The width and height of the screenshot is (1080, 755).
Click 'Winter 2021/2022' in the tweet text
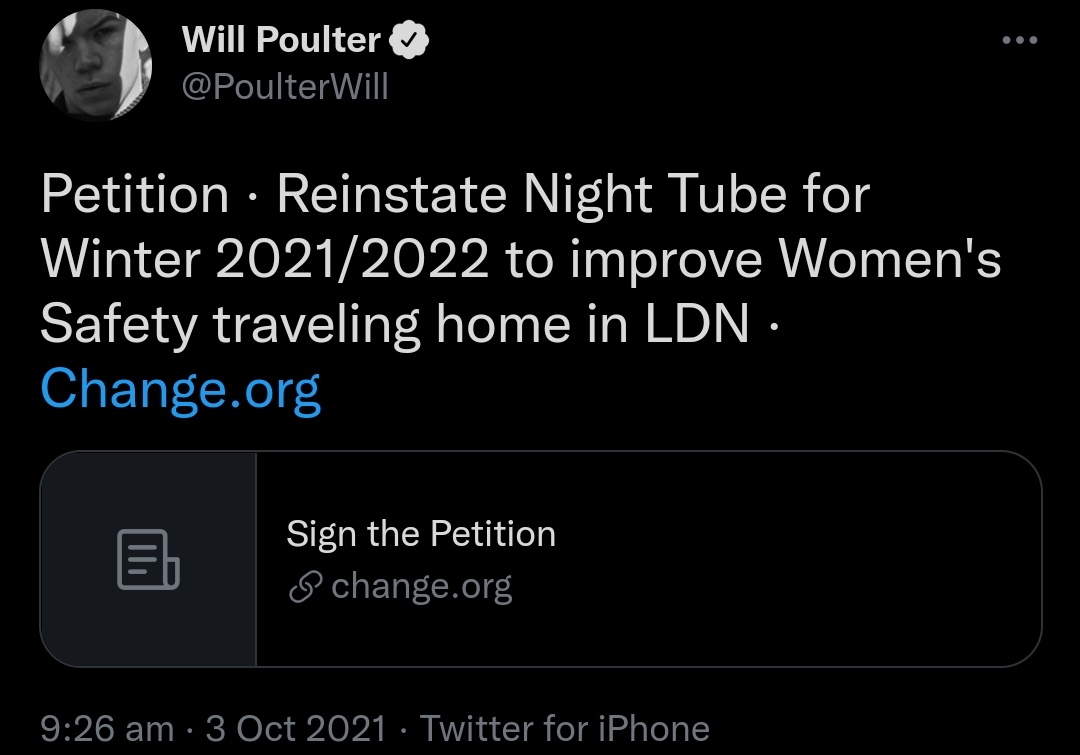click(266, 260)
